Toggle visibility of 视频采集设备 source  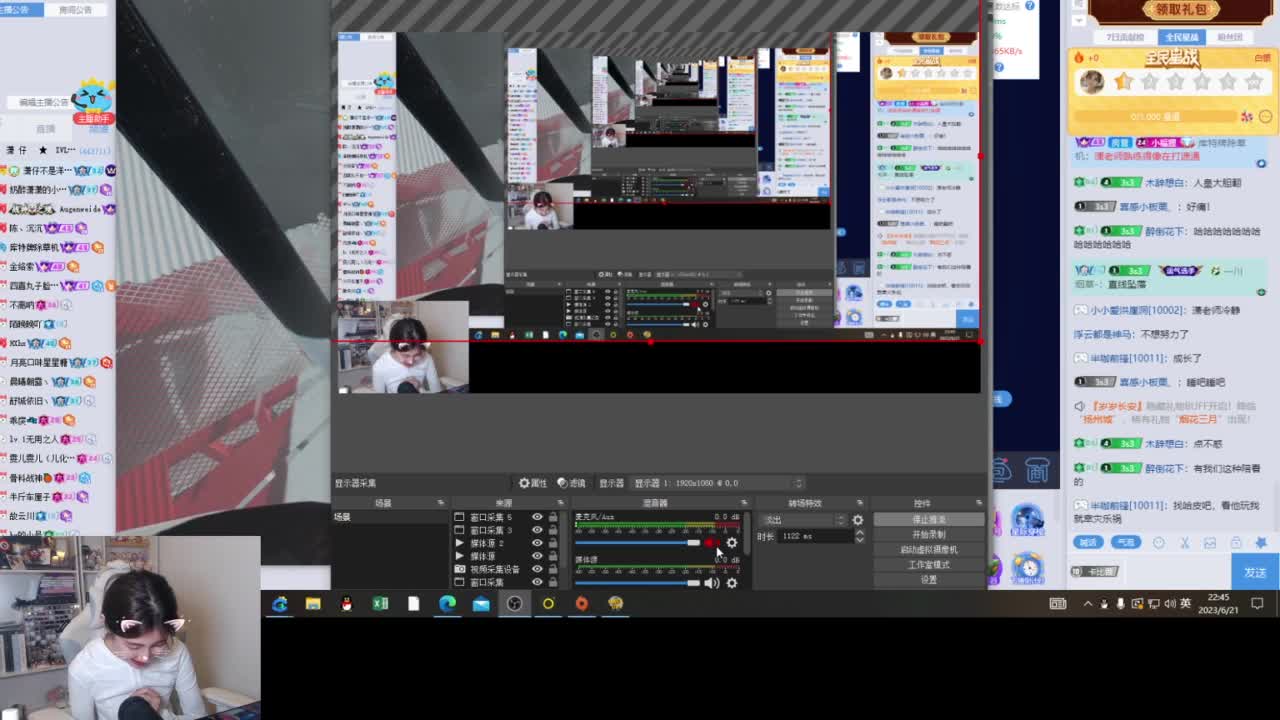pyautogui.click(x=537, y=569)
